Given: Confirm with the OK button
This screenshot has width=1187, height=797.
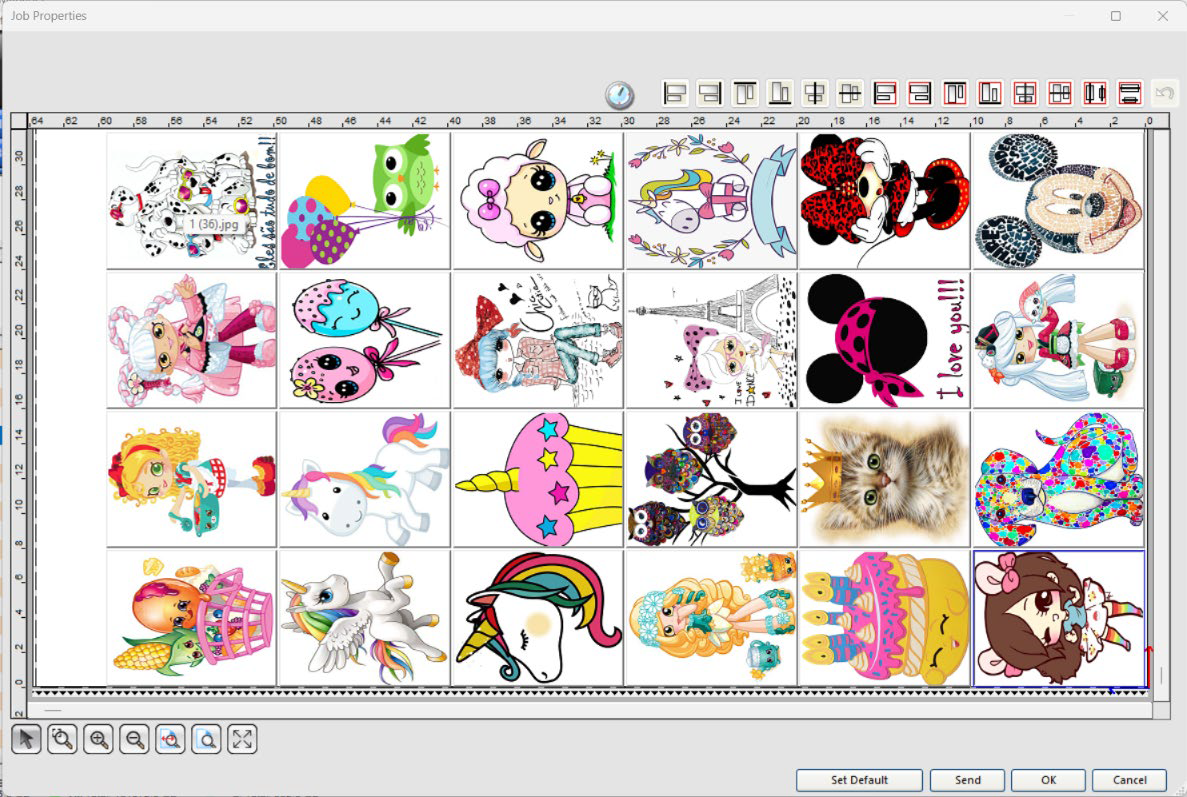Looking at the screenshot, I should [x=1048, y=780].
